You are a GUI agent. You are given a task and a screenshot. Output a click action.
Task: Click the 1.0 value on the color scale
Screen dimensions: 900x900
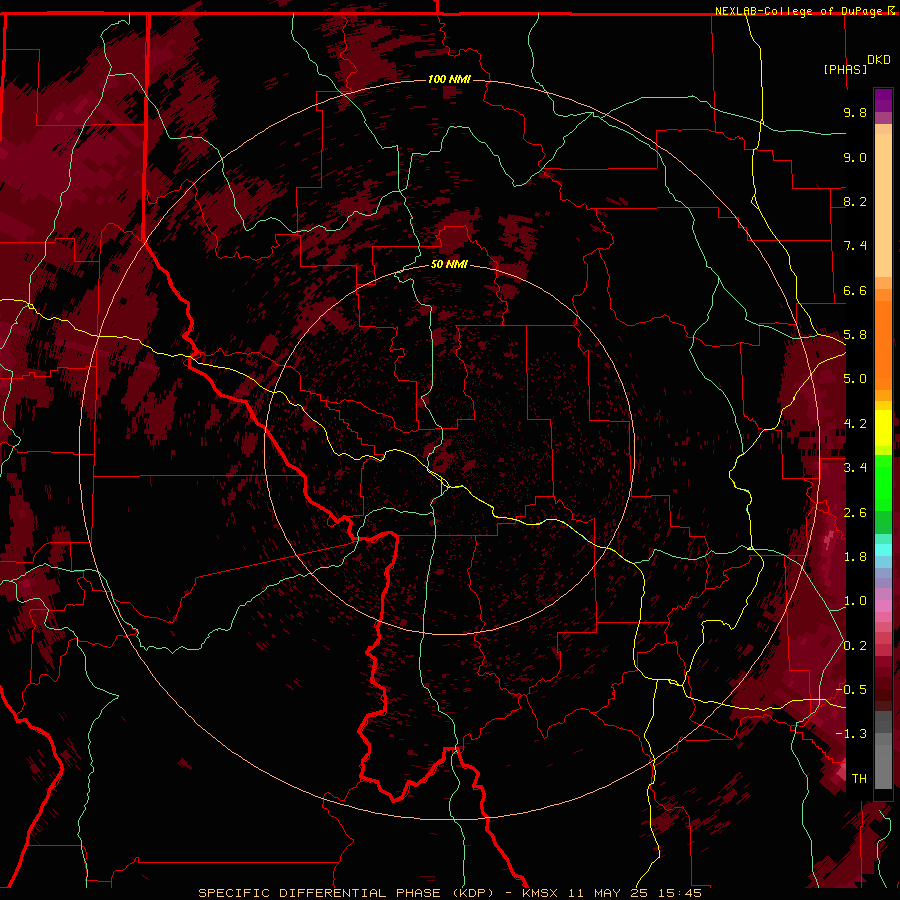click(855, 601)
